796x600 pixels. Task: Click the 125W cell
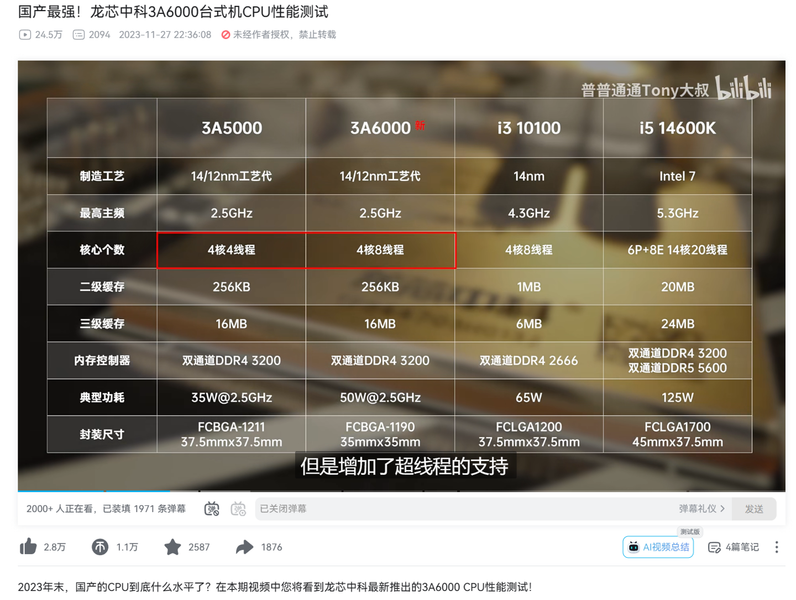678,397
